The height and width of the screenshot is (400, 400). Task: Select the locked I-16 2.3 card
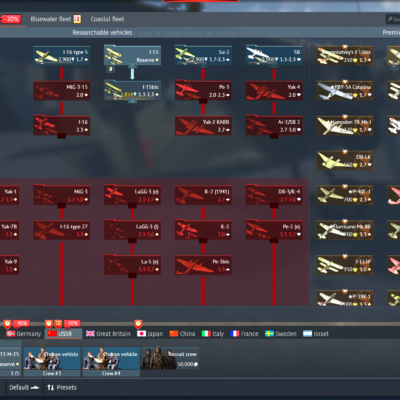click(x=62, y=125)
